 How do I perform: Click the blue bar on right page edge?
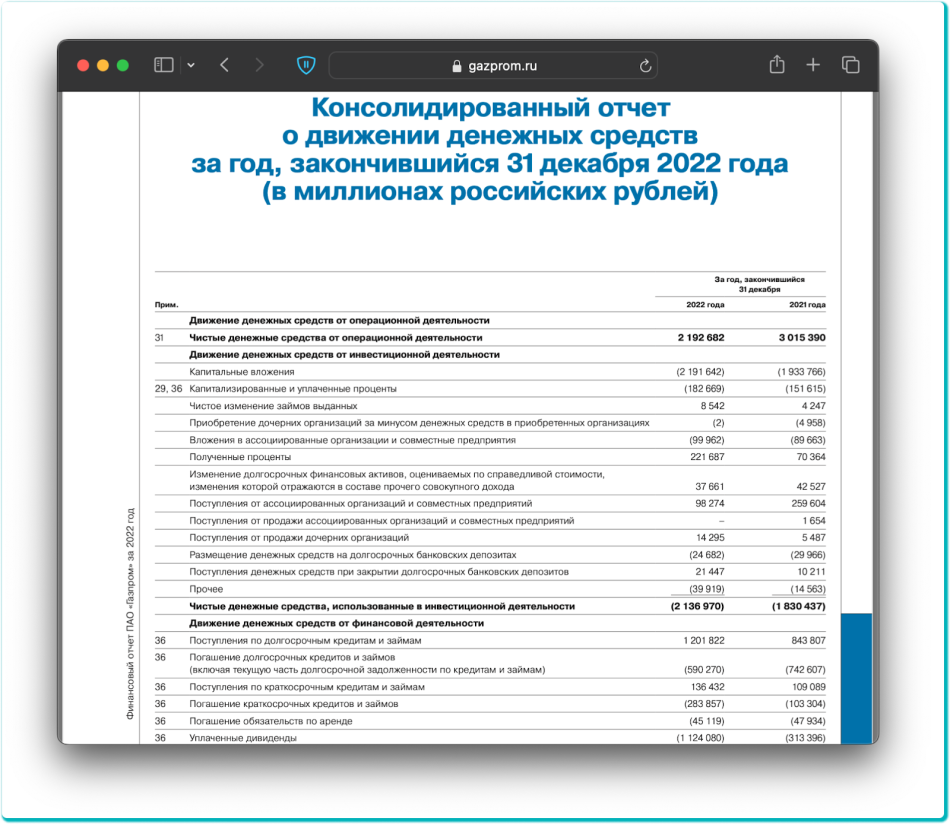tap(856, 678)
